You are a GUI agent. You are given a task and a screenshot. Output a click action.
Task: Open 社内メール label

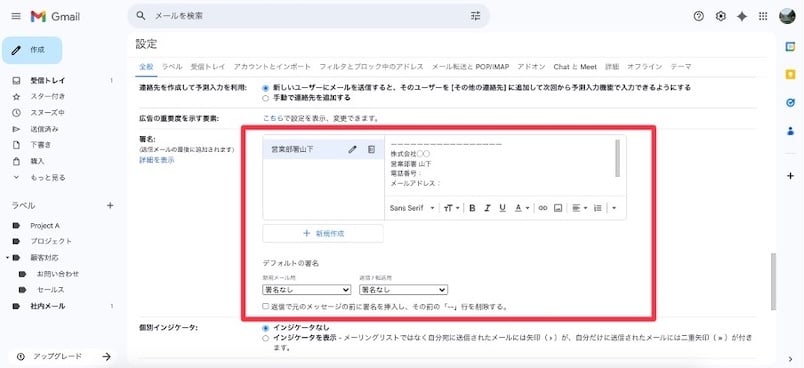47,306
